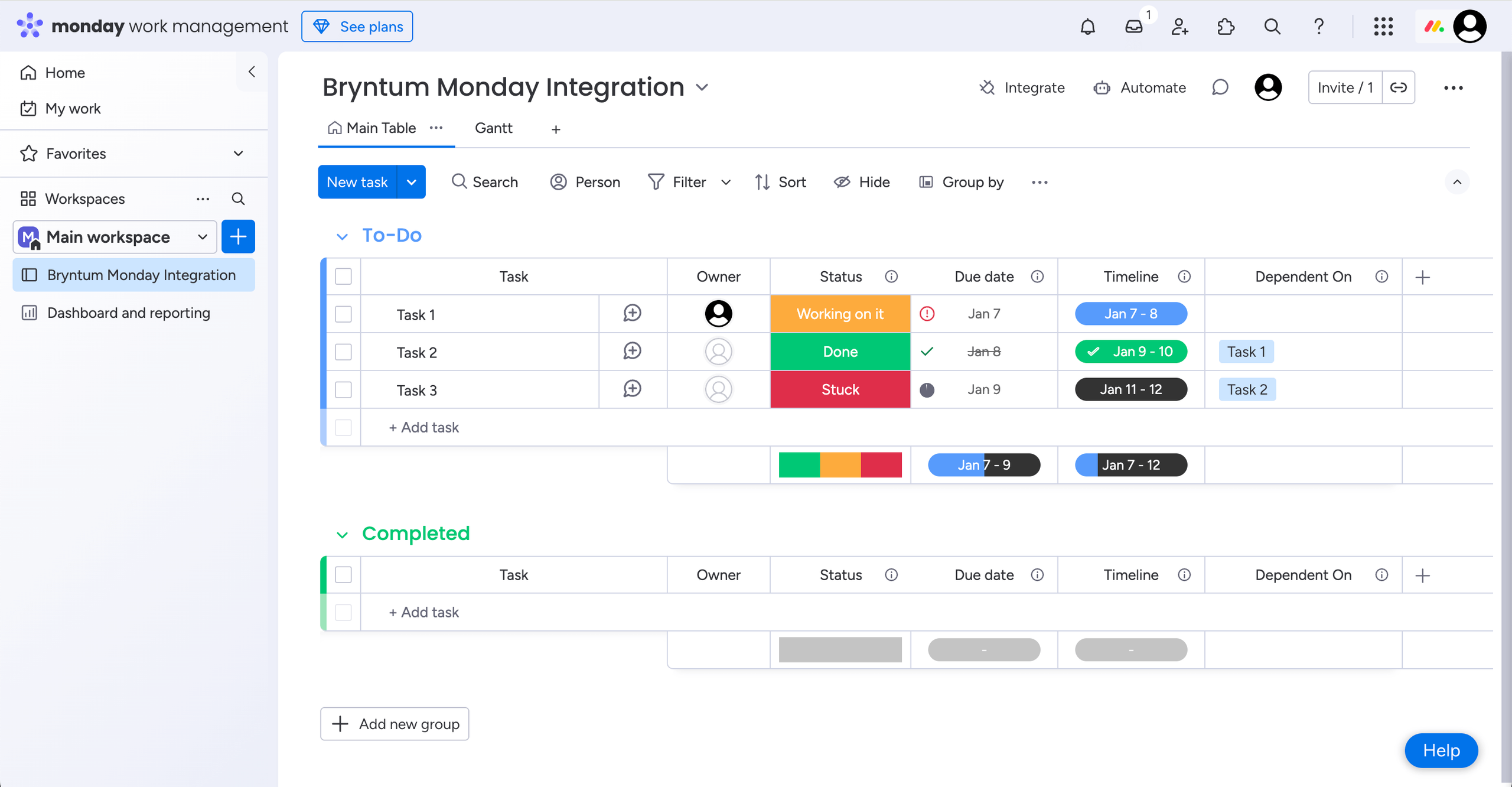This screenshot has width=1512, height=787.
Task: Click the See plans button
Action: [x=357, y=27]
